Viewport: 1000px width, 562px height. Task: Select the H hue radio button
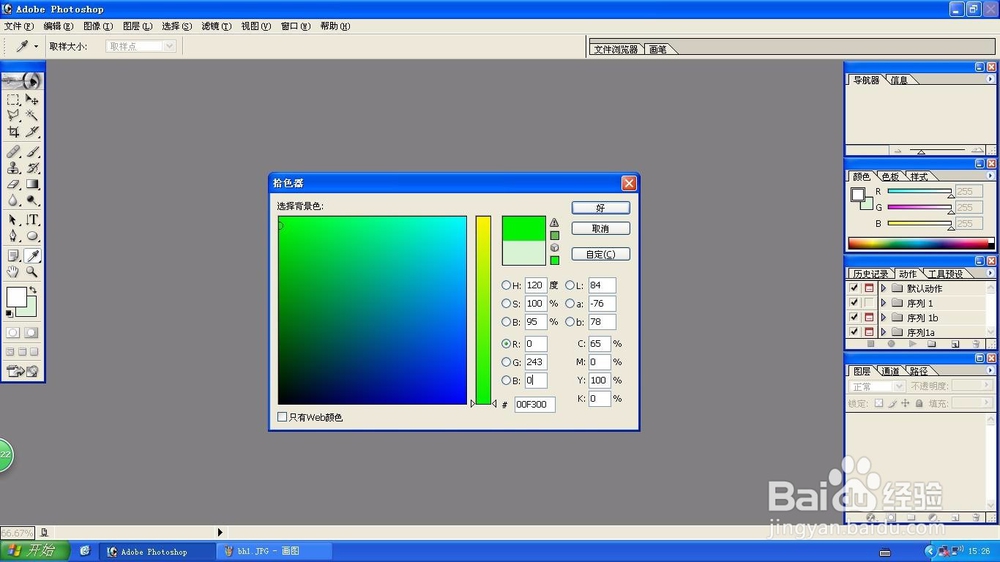506,285
